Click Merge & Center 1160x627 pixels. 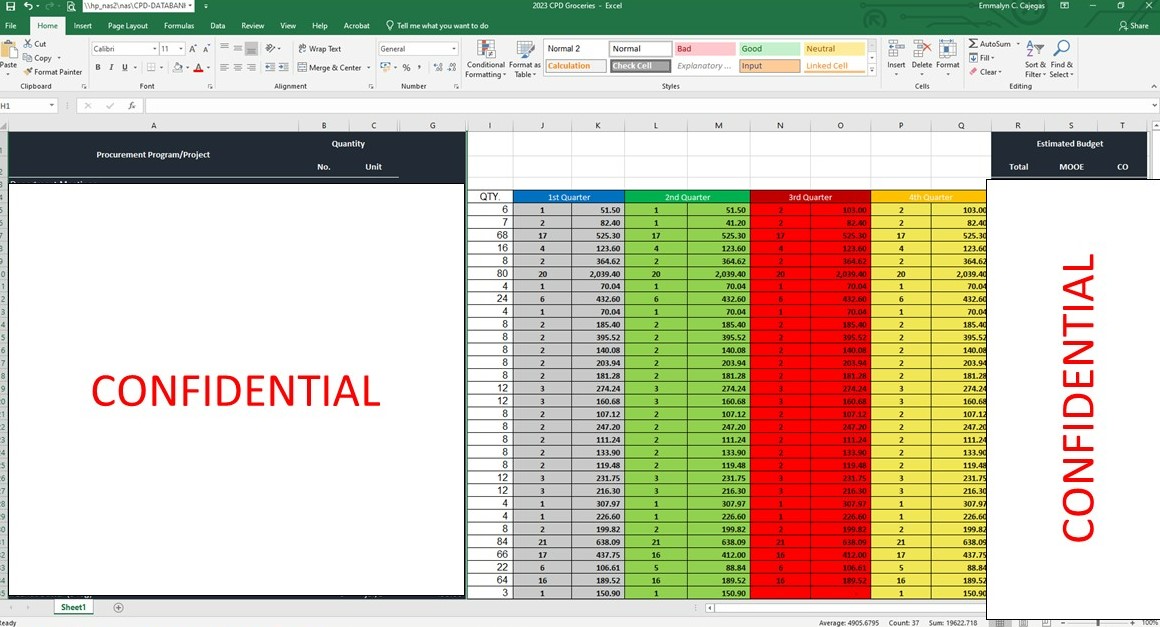coord(330,67)
